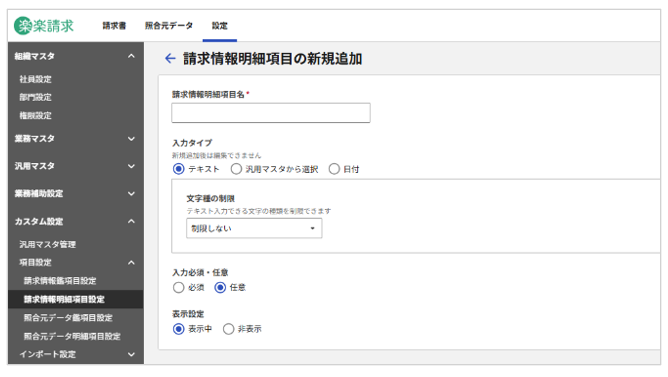Click the 項目設定 sidebar submenu label
This screenshot has width=668, height=377.
point(35,262)
